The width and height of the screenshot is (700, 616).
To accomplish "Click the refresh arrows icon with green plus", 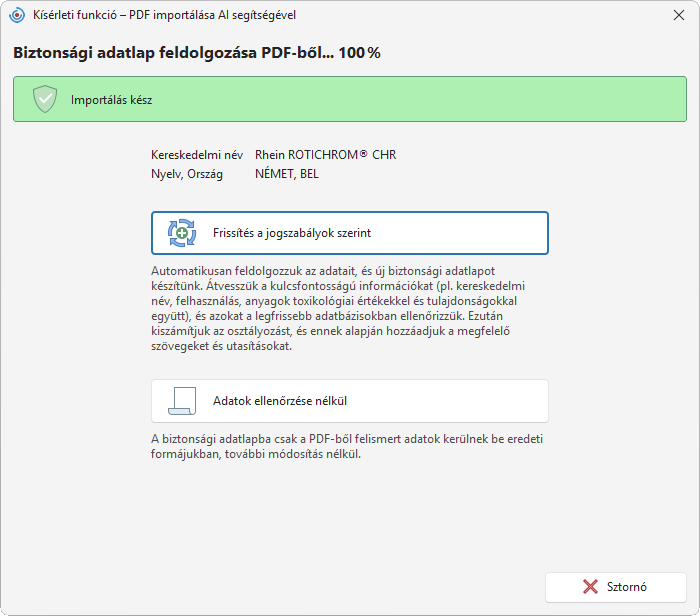I will [x=182, y=233].
